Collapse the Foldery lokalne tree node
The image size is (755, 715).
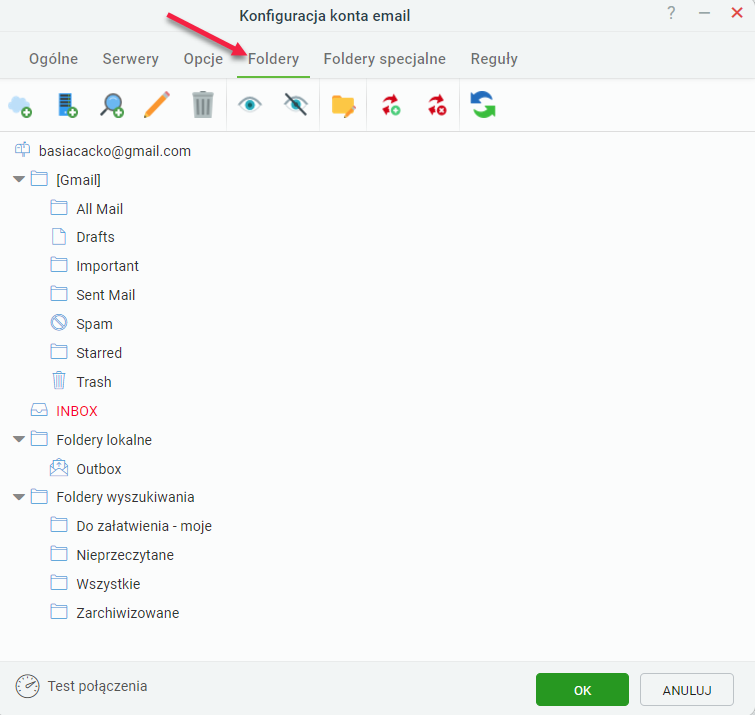(x=19, y=439)
